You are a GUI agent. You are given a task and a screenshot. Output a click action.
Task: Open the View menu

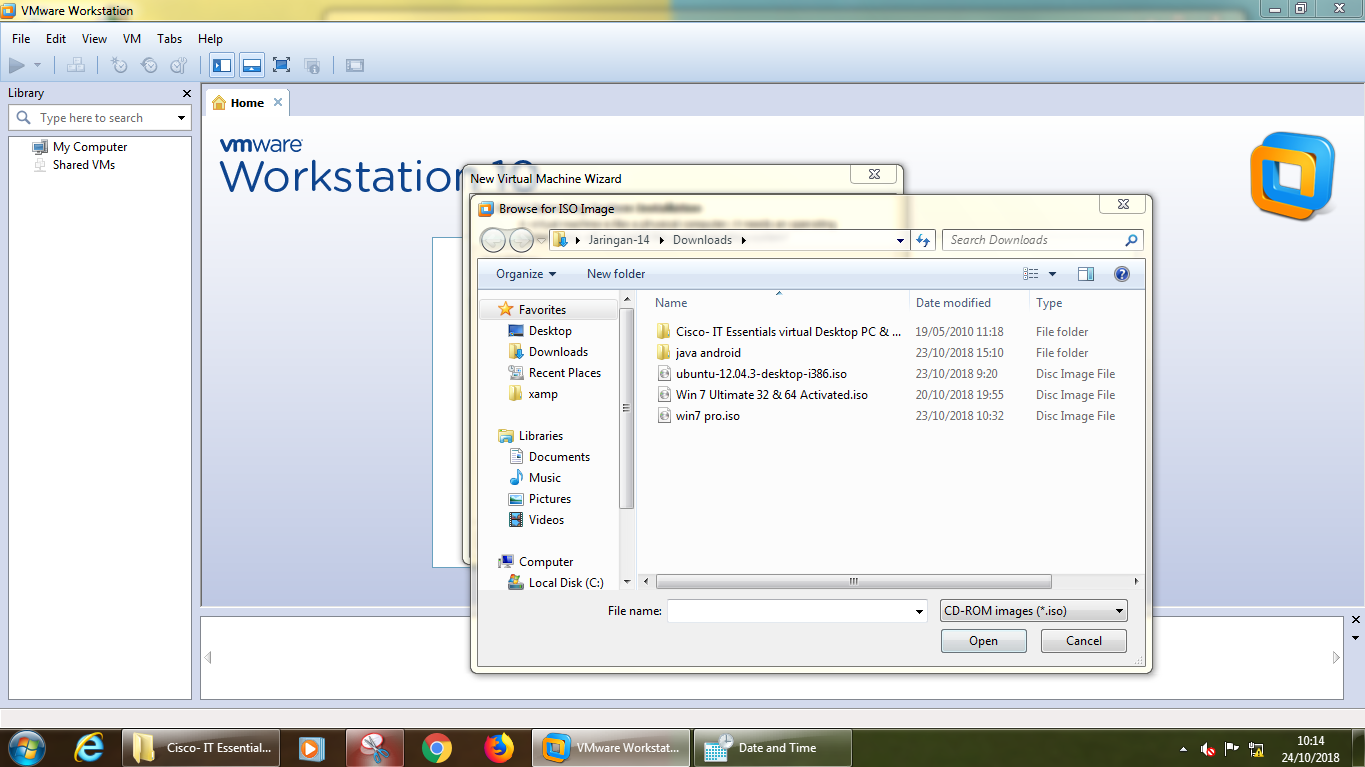point(94,39)
